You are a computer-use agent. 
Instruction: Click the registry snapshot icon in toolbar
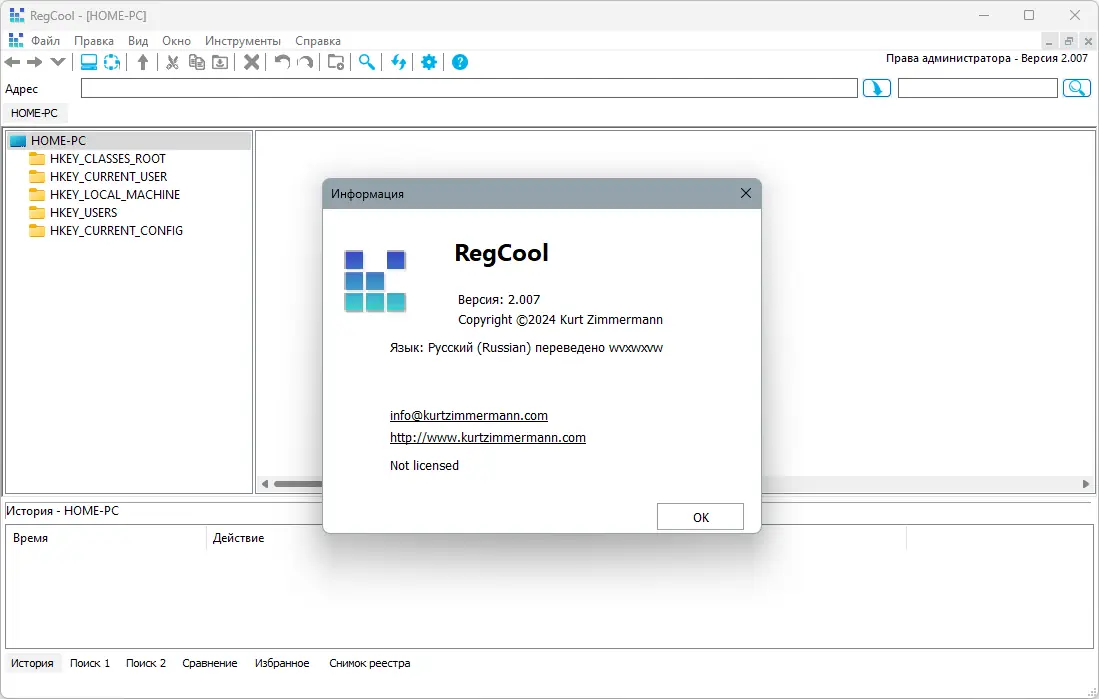[x=112, y=62]
